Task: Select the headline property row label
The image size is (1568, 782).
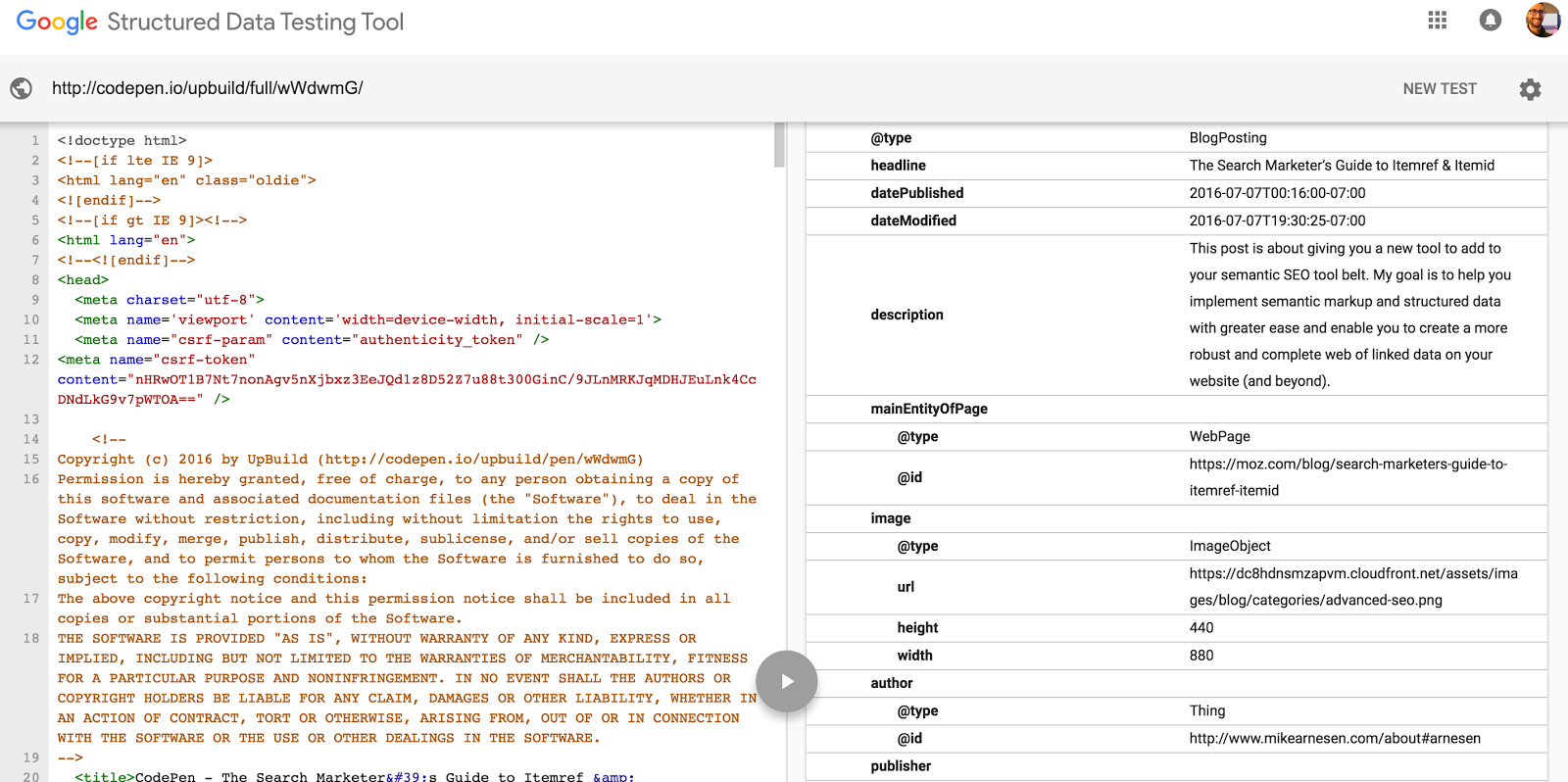Action: (898, 166)
